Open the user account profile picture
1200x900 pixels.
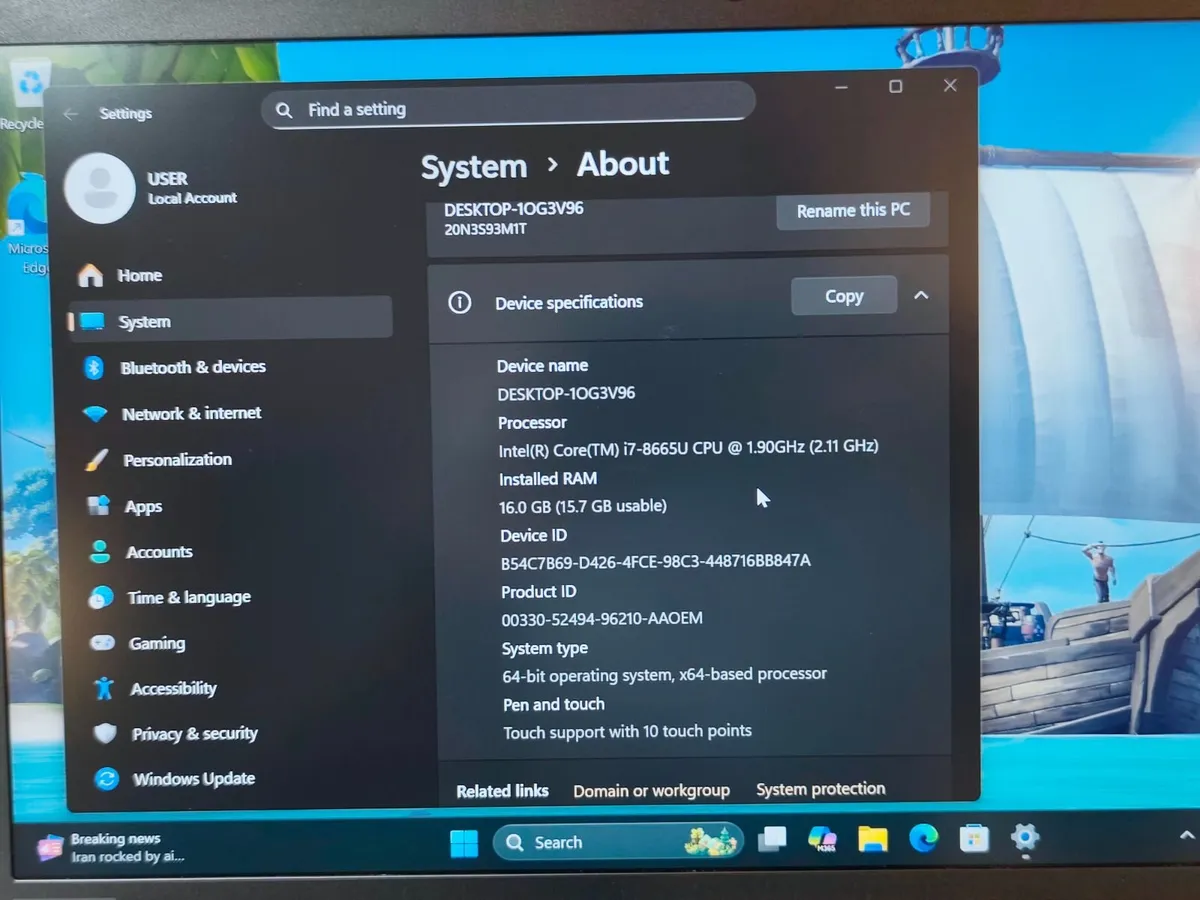click(x=100, y=187)
